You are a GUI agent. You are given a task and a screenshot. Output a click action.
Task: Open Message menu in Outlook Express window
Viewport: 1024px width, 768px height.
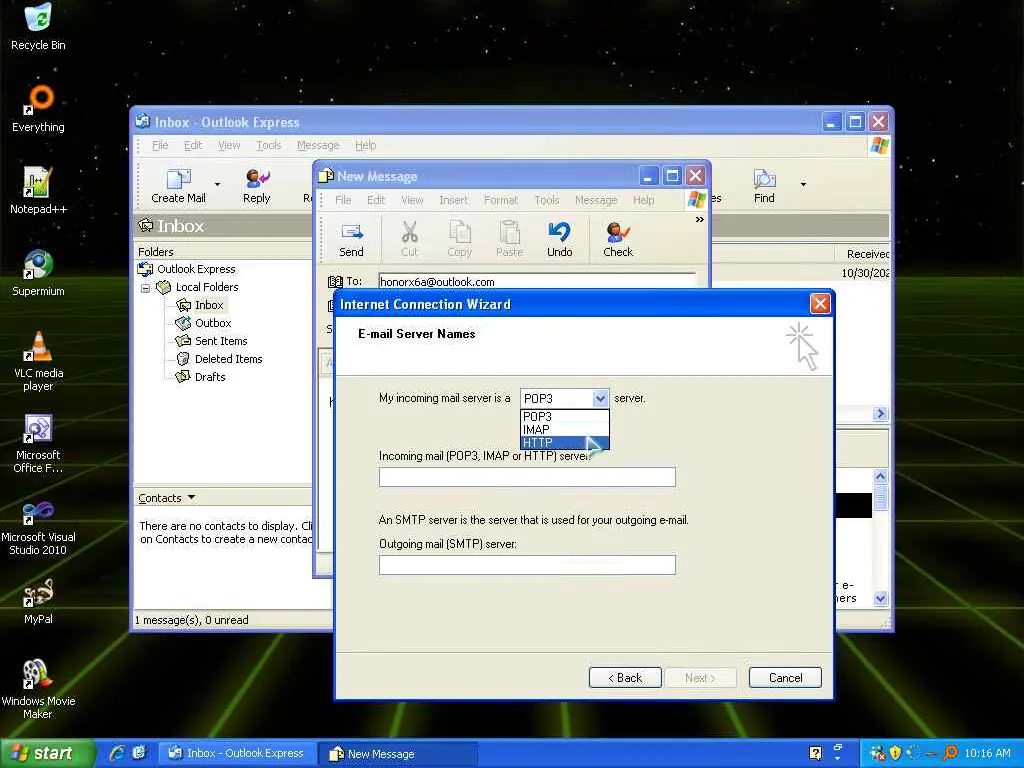tap(318, 145)
